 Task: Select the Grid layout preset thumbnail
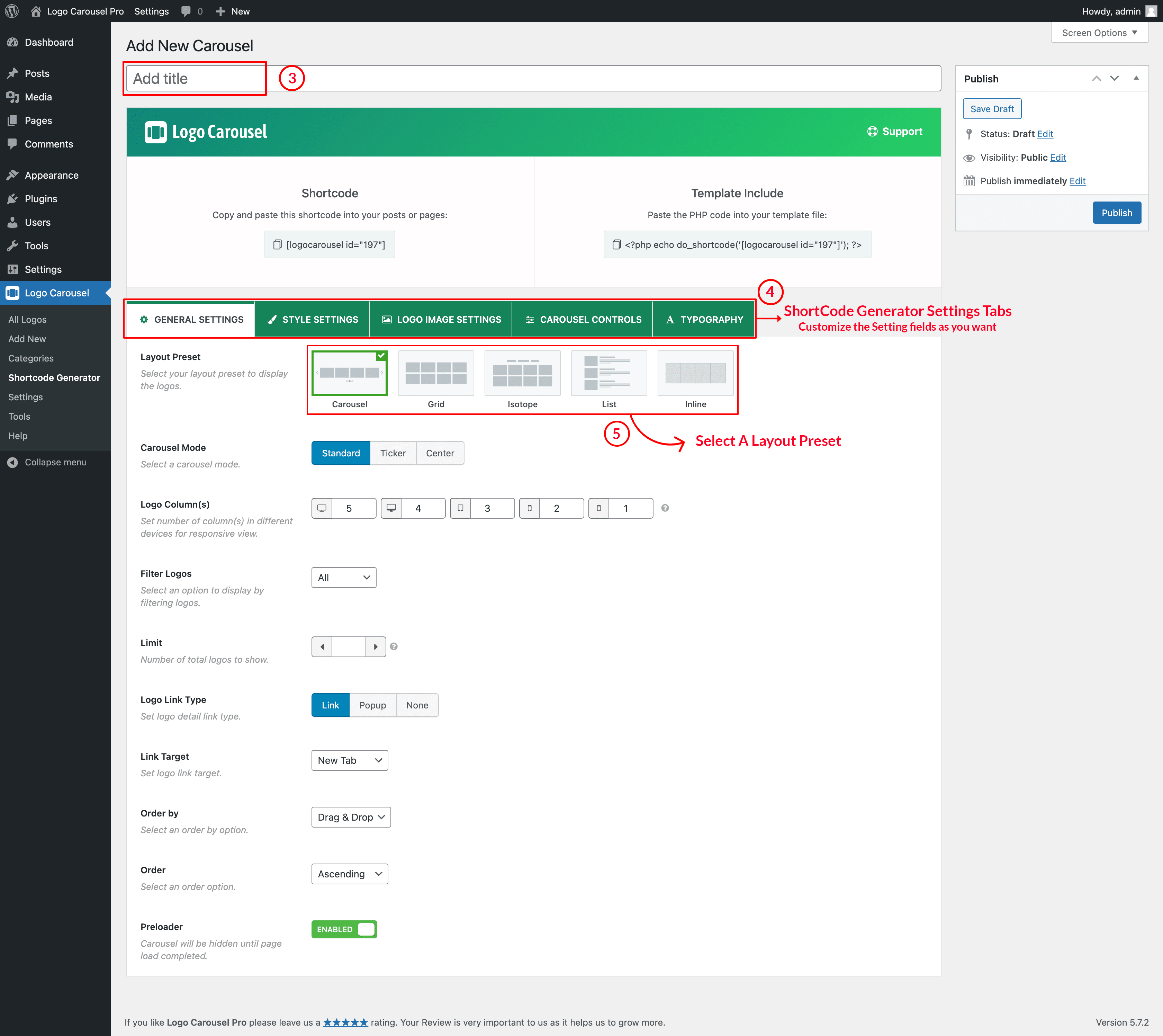[x=436, y=373]
